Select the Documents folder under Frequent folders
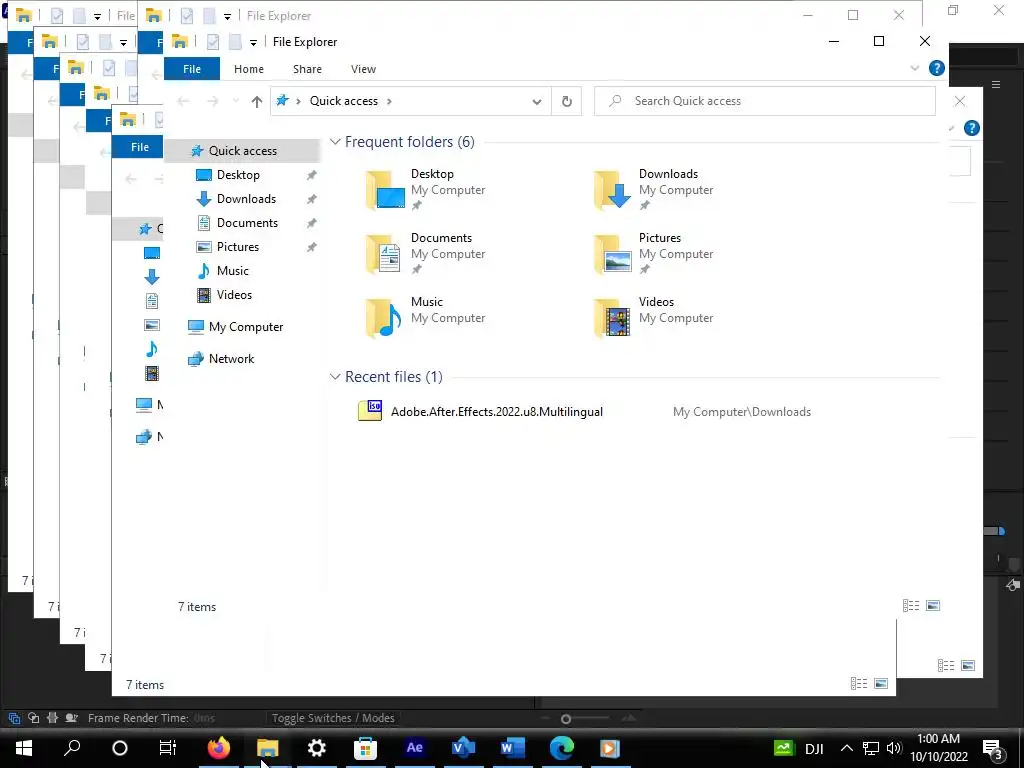1024x768 pixels. tap(428, 253)
